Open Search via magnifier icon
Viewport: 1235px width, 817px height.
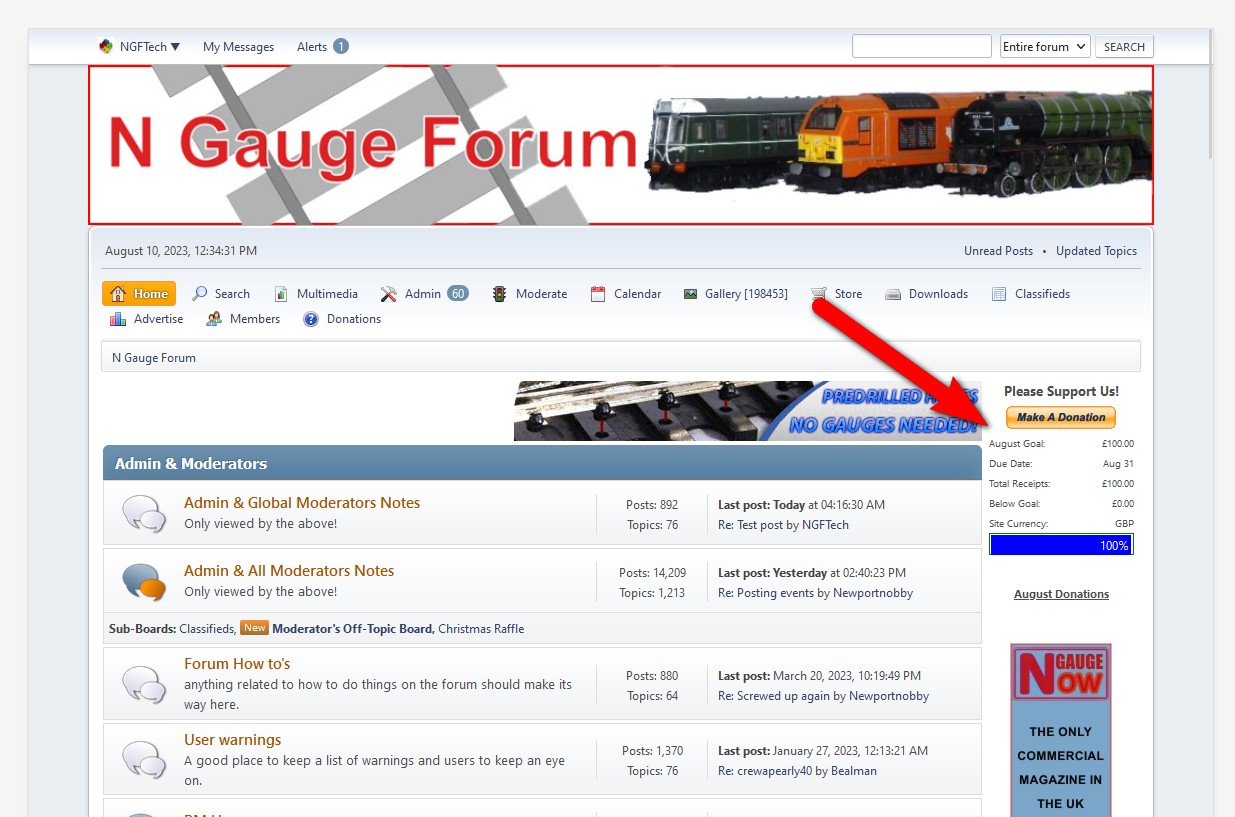click(x=200, y=294)
